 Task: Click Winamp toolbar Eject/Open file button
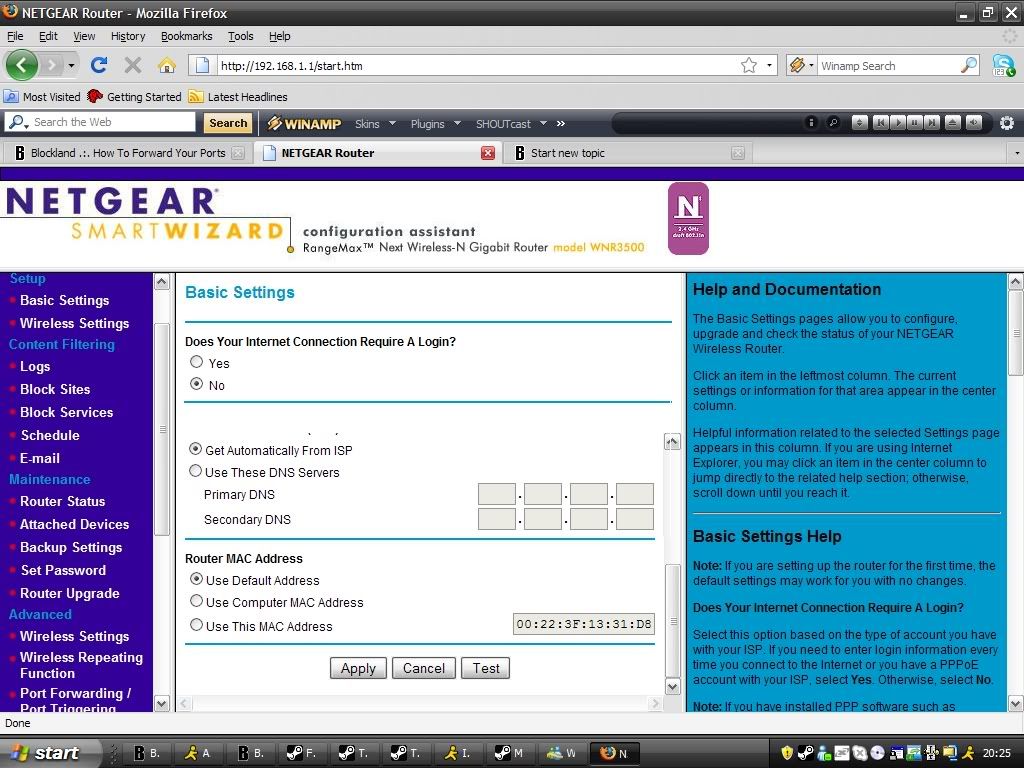coord(953,123)
